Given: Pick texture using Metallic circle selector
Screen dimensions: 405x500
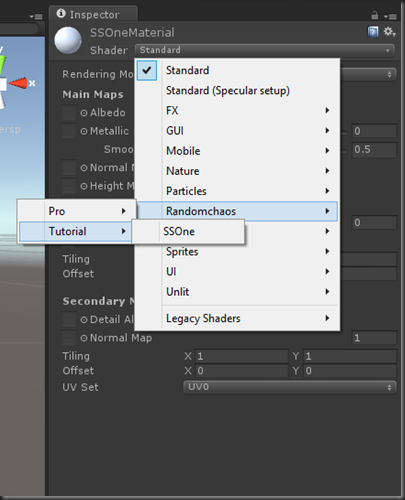Looking at the screenshot, I should coord(84,132).
